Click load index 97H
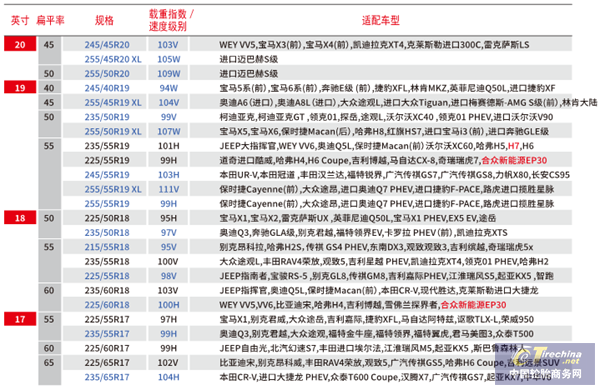Image resolution: width=600 pixels, height=390 pixels. (169, 319)
